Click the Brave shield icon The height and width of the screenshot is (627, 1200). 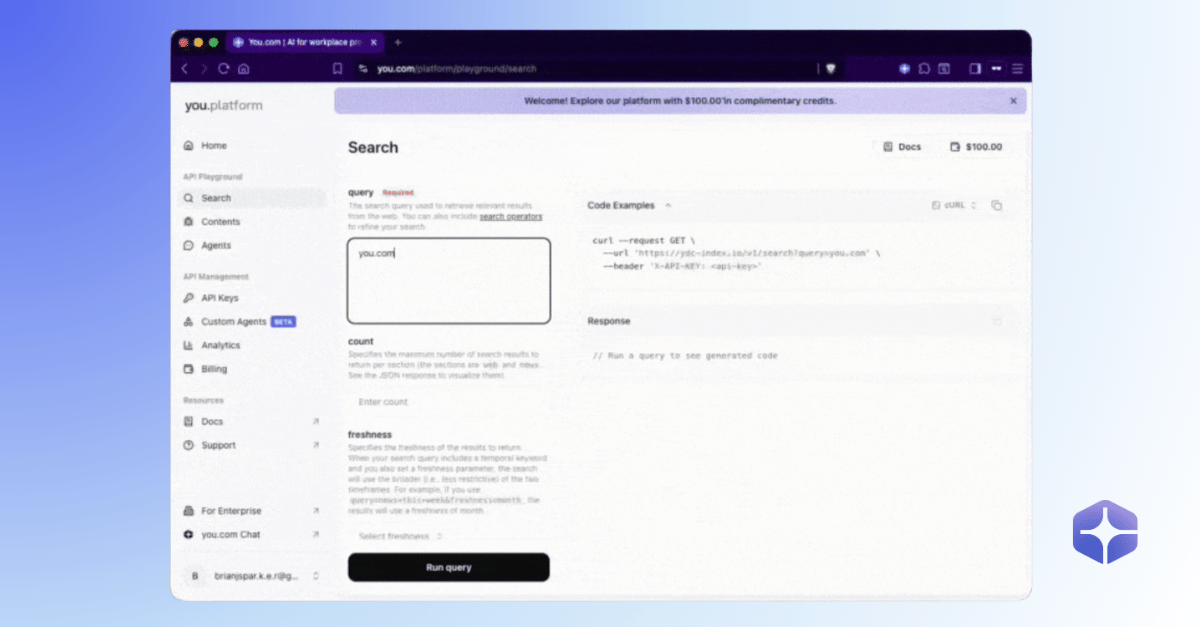[829, 69]
